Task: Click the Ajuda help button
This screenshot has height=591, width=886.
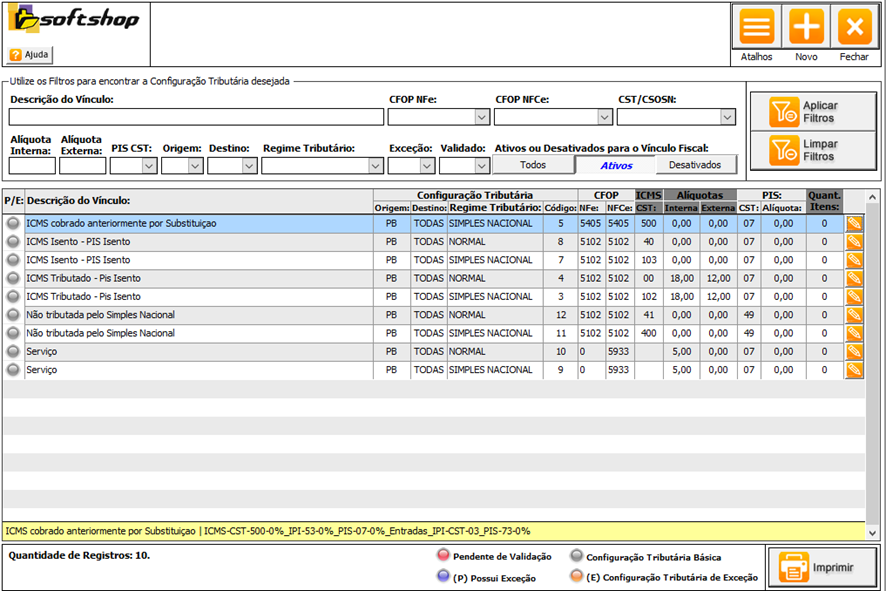Action: (x=30, y=55)
